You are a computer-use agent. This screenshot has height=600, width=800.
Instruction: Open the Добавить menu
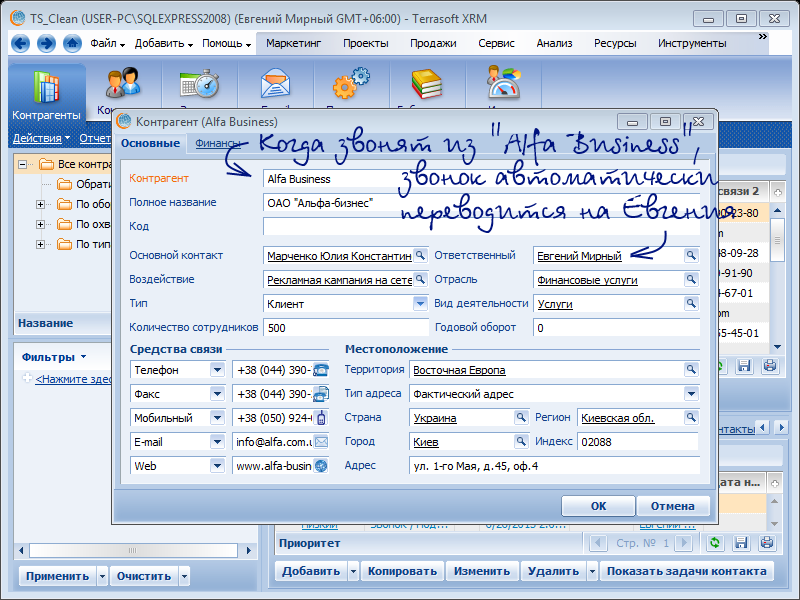click(164, 43)
